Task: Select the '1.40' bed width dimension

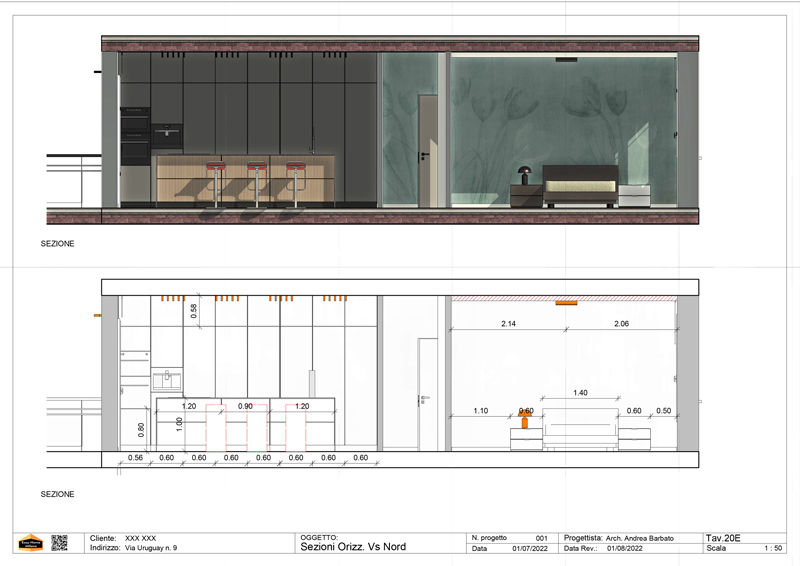Action: click(580, 392)
